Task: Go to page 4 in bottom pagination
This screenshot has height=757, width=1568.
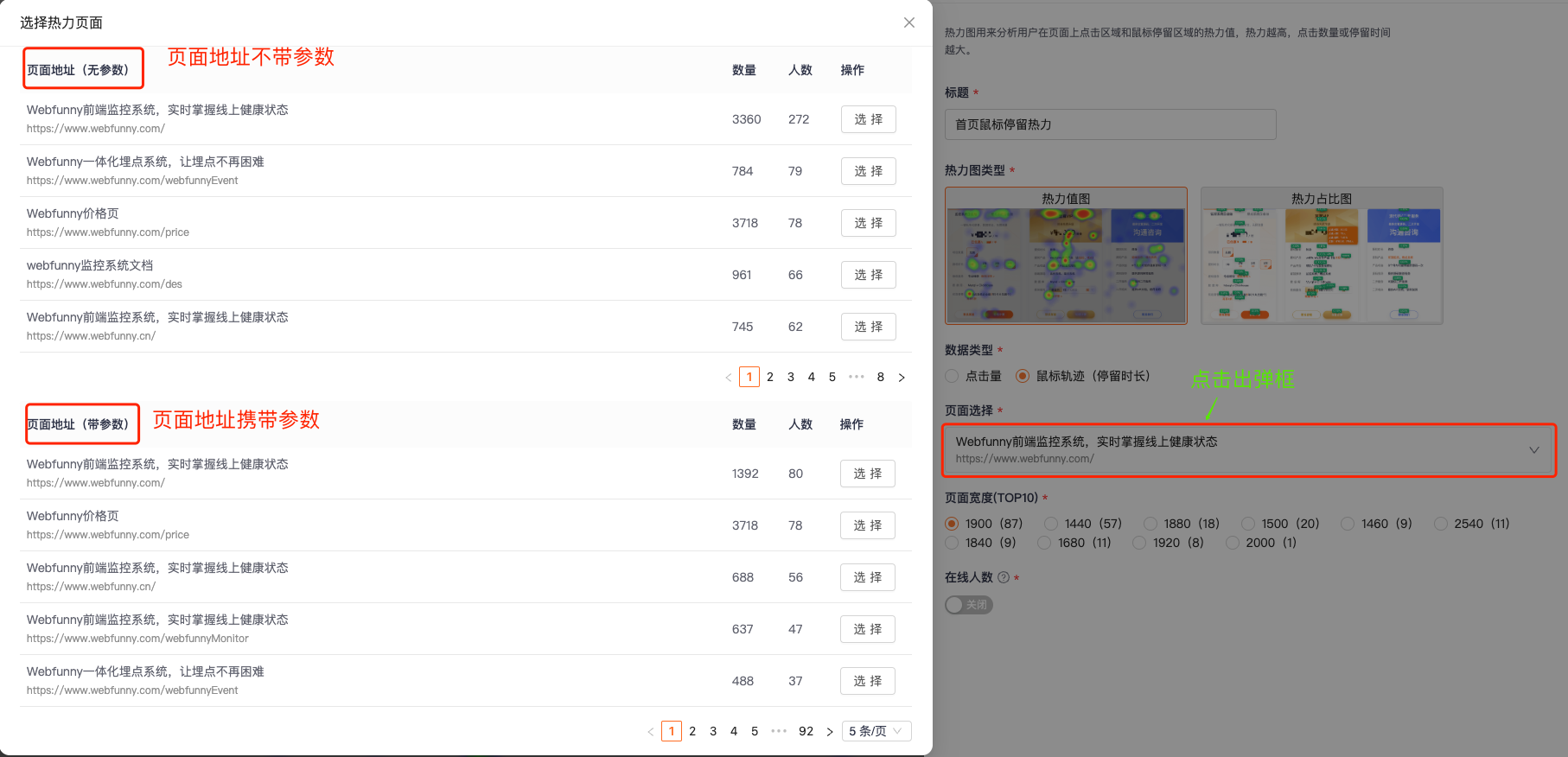Action: tap(734, 731)
